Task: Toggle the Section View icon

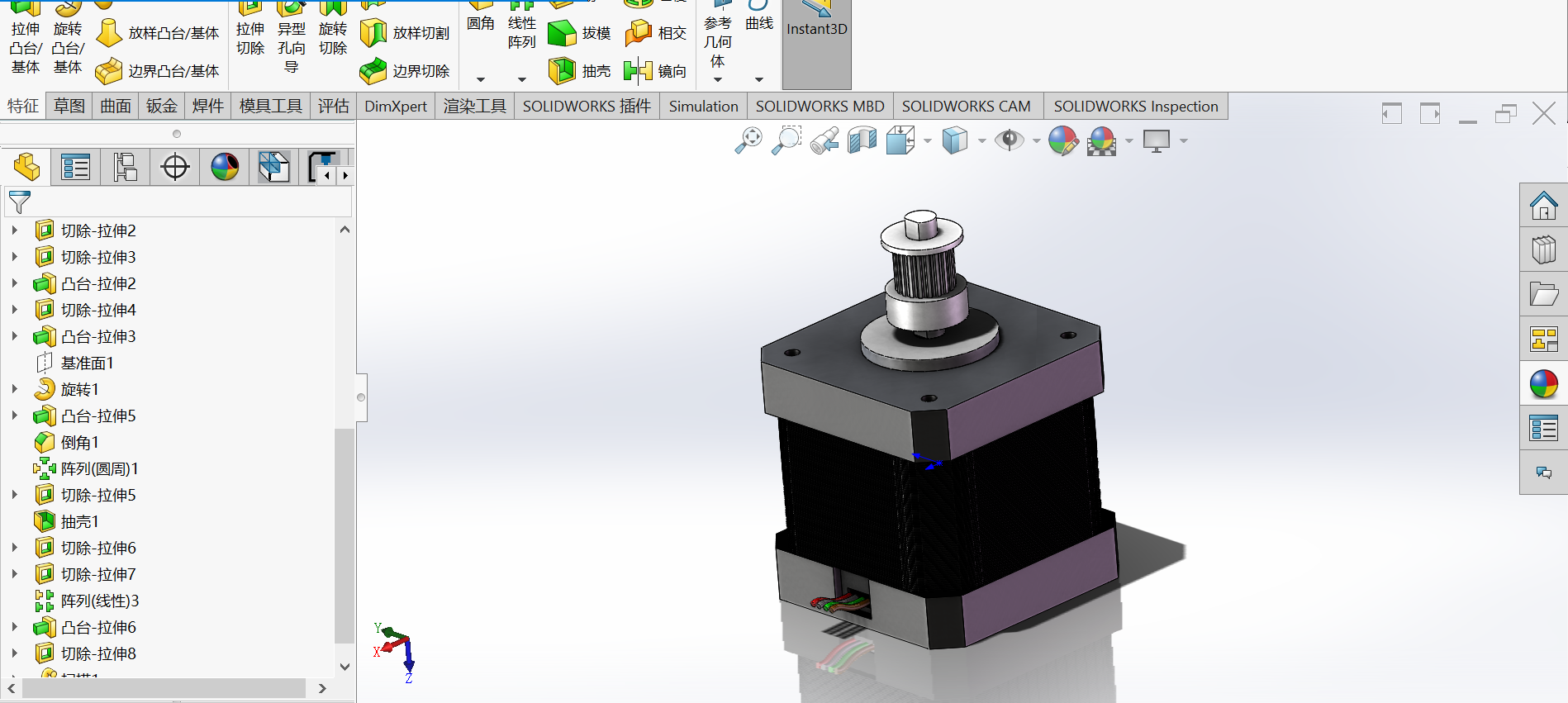Action: click(862, 140)
